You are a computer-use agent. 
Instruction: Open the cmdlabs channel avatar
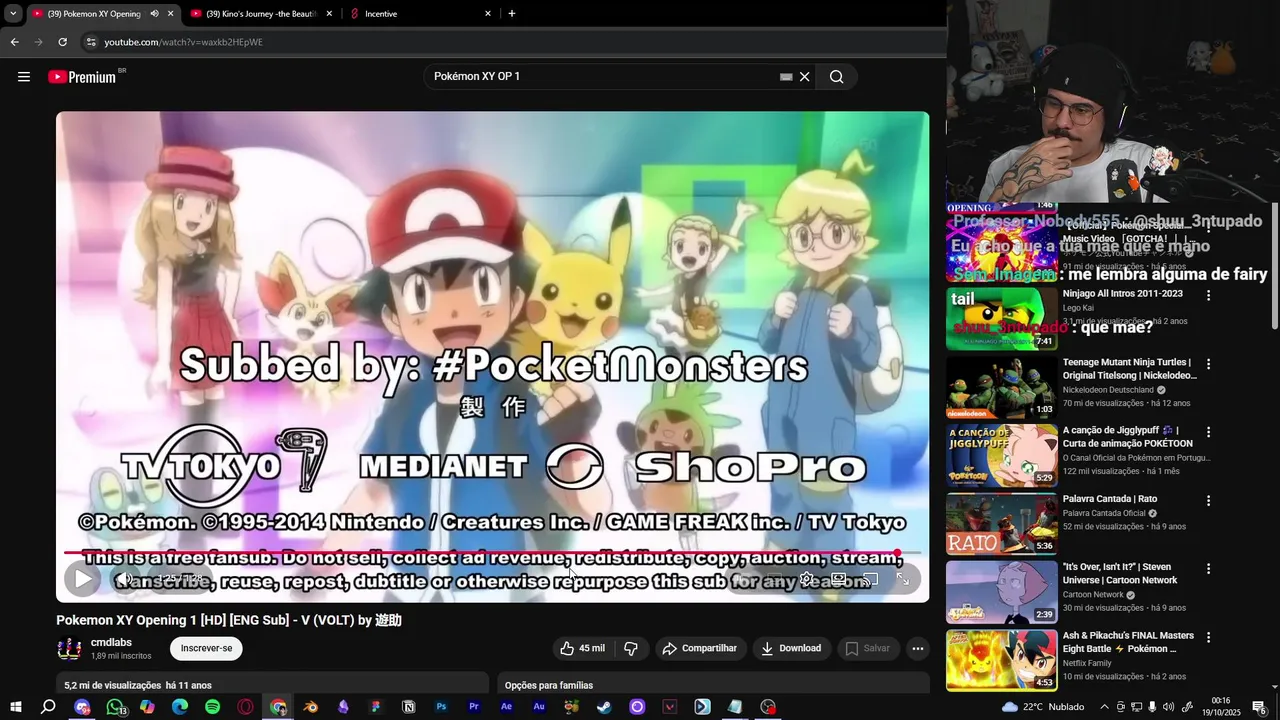point(69,649)
